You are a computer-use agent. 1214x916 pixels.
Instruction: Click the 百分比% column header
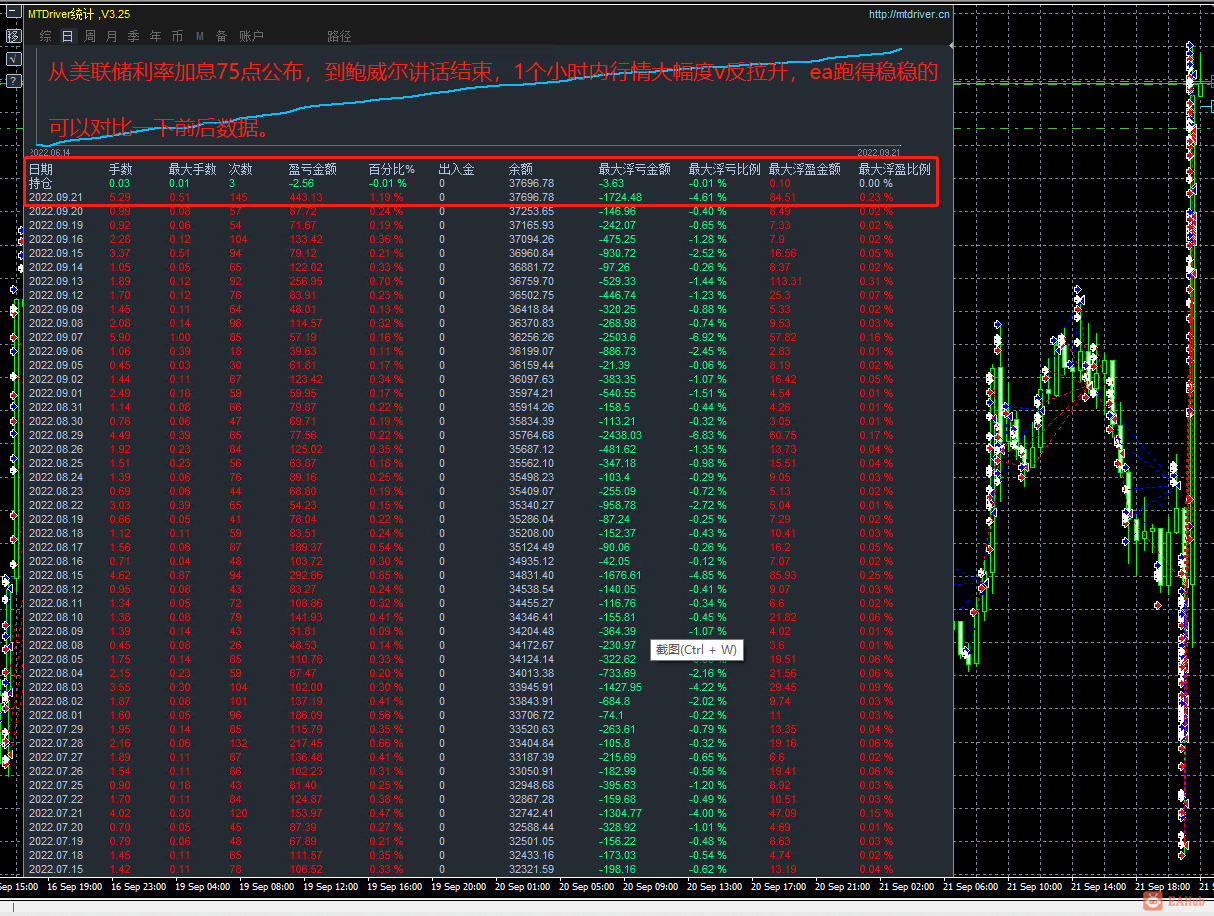391,170
